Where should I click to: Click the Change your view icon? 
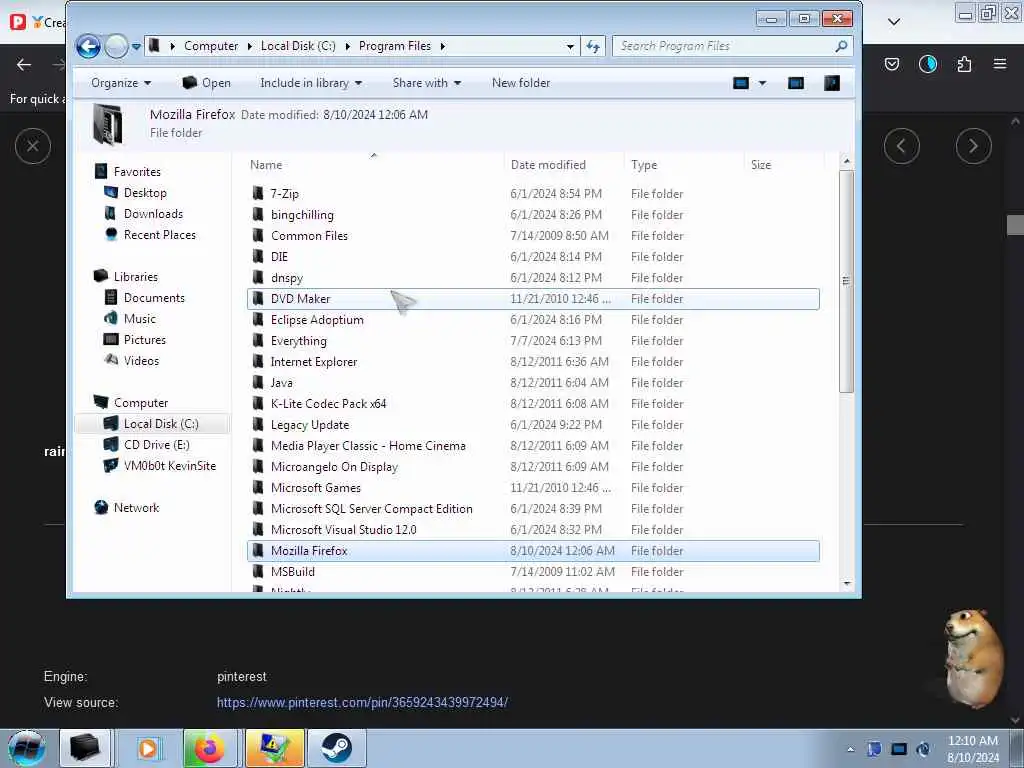(x=741, y=83)
